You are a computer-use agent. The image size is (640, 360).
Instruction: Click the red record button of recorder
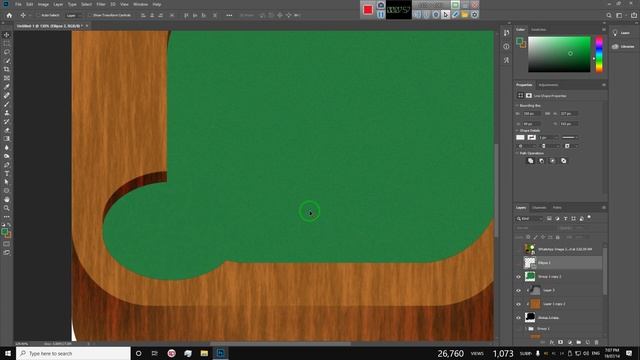[x=368, y=10]
